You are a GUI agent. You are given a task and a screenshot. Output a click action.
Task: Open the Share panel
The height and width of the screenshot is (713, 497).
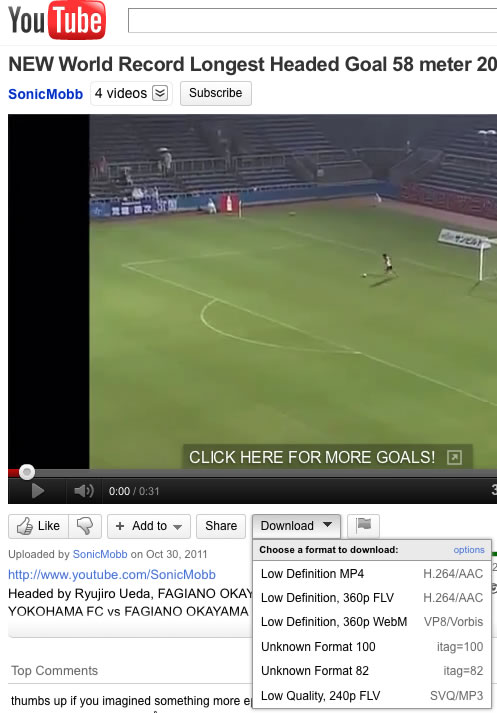221,526
